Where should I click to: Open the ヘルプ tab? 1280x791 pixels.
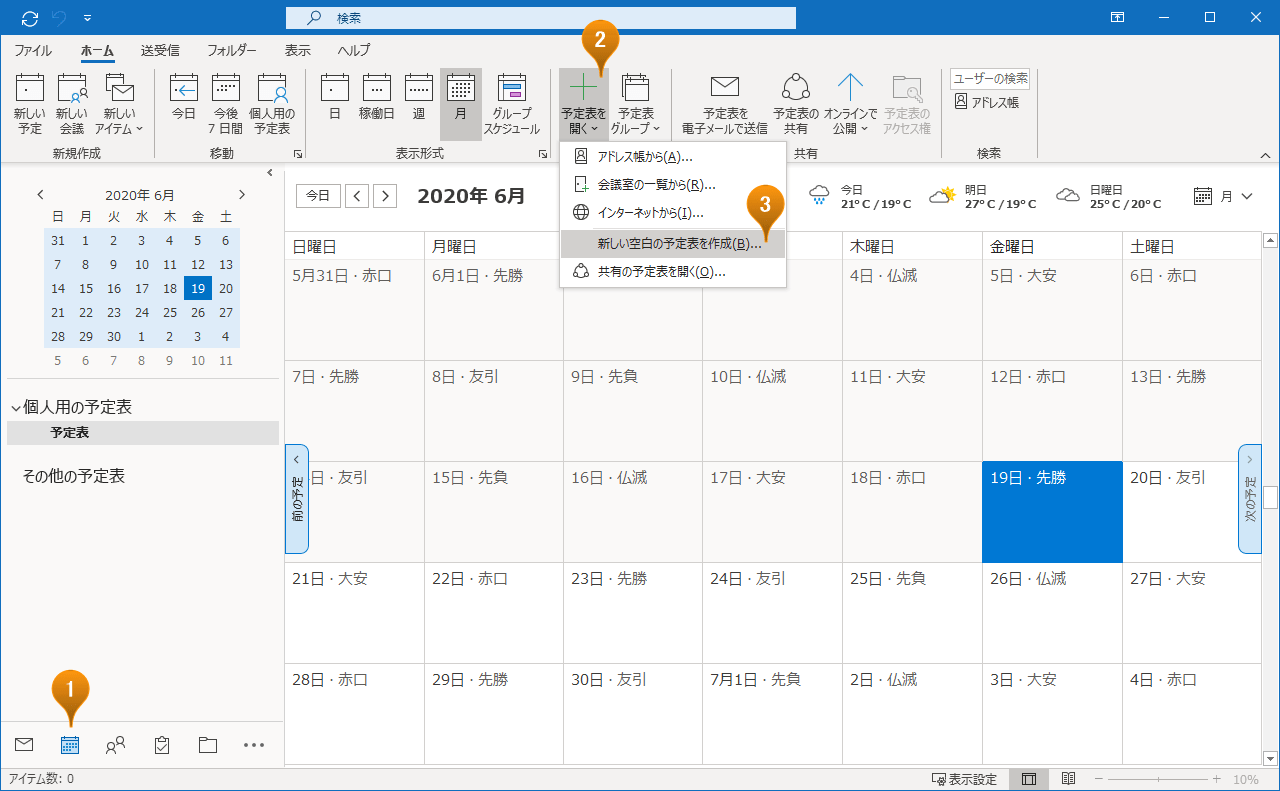(354, 50)
